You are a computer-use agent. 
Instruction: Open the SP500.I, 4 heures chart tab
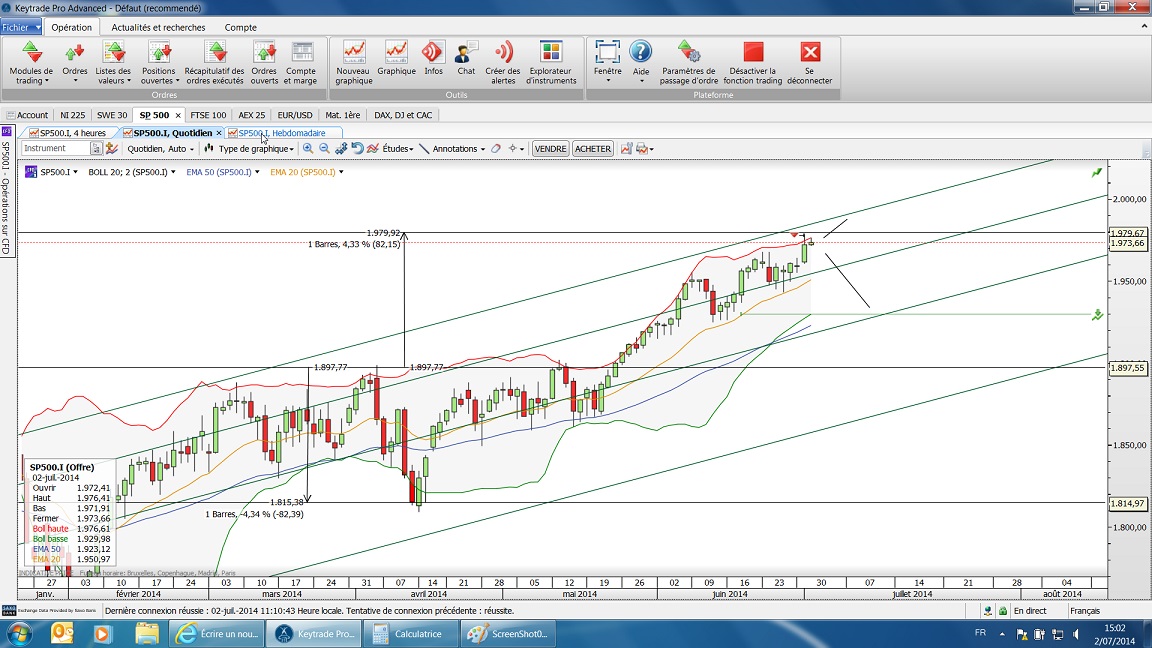pos(68,133)
